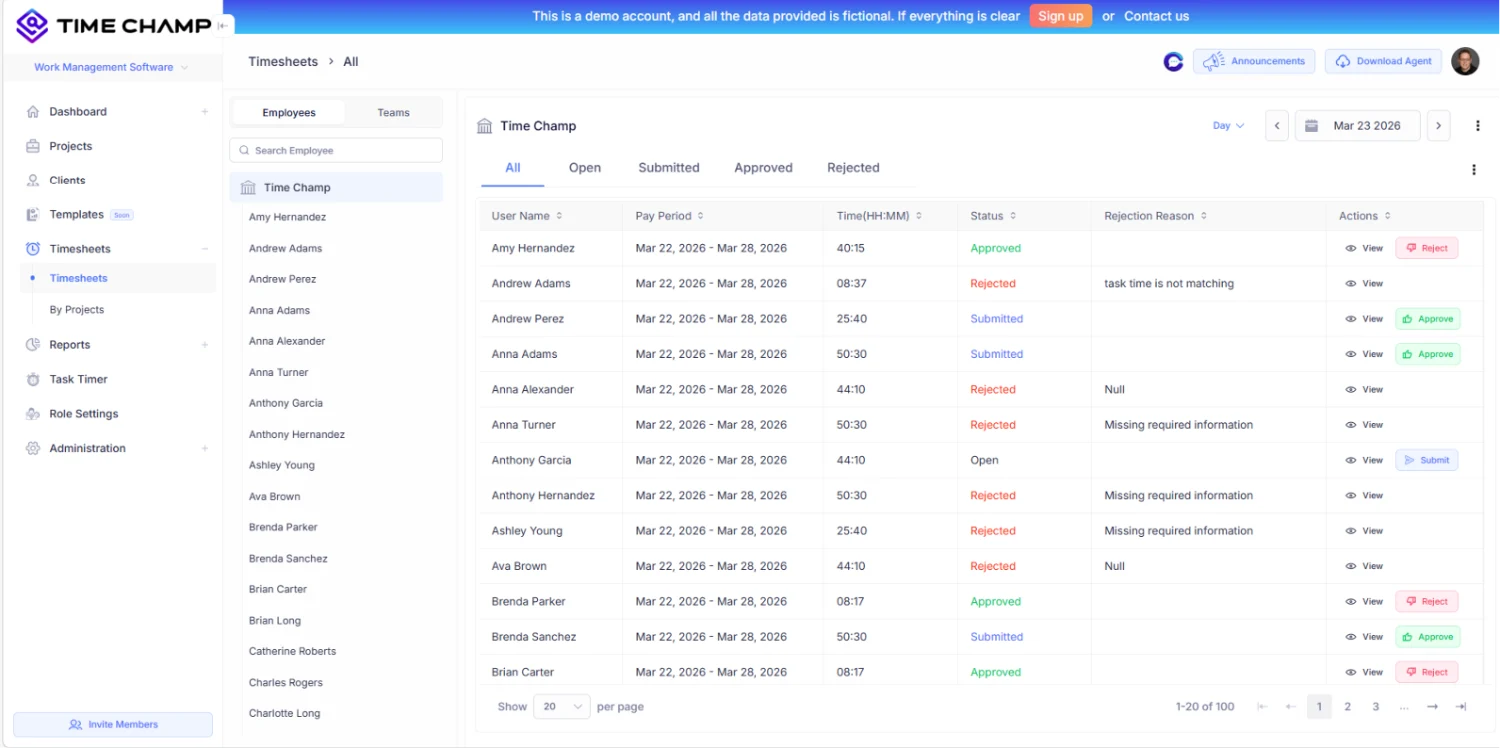Viewport: 1500px width, 748px height.
Task: Open the calendar icon next to Mar 23 2026
Action: [x=1314, y=125]
